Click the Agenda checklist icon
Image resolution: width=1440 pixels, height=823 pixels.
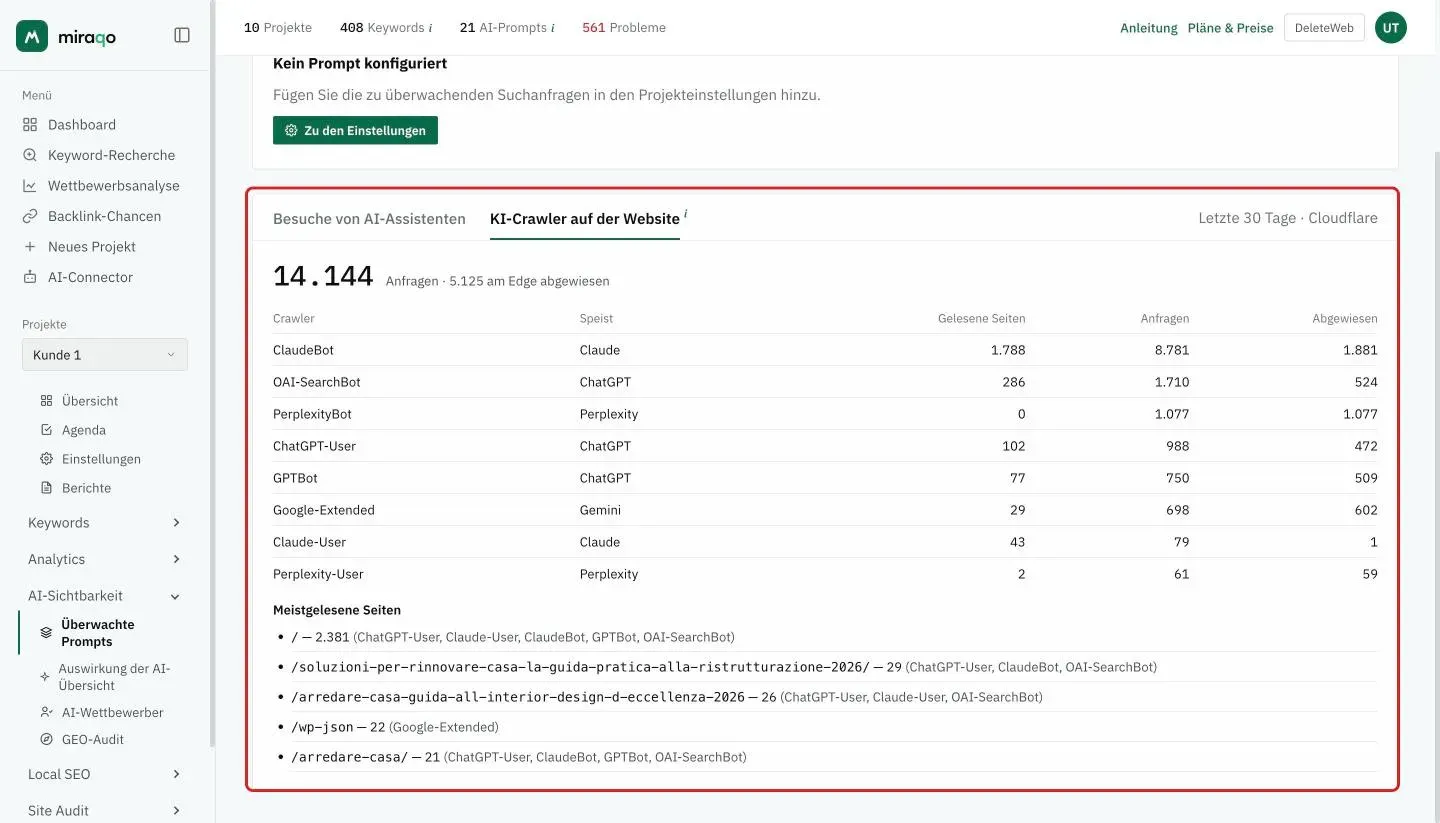point(46,430)
